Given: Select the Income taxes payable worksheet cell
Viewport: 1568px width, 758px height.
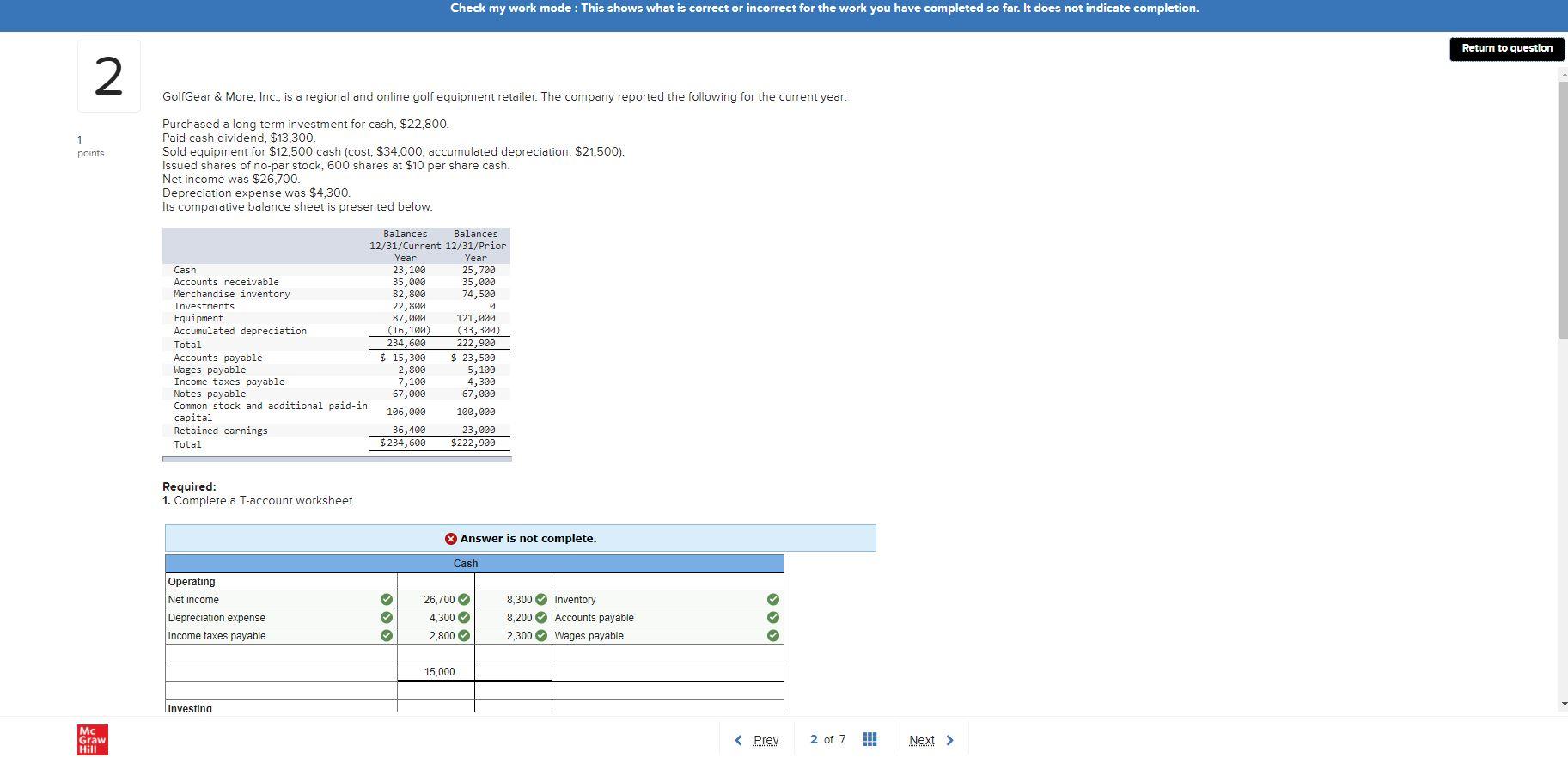Looking at the screenshot, I should click(281, 636).
